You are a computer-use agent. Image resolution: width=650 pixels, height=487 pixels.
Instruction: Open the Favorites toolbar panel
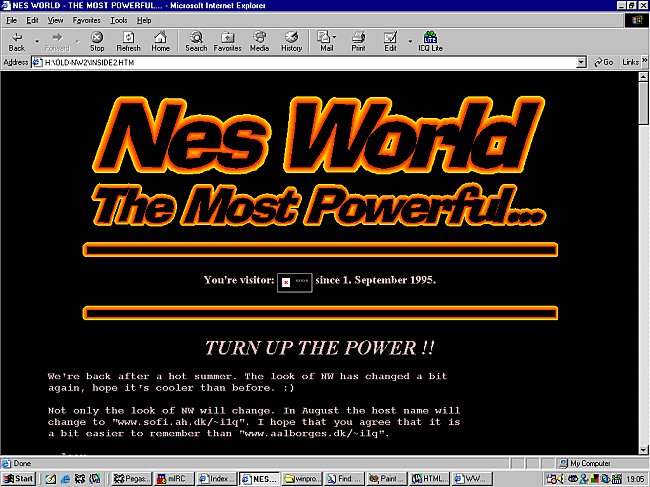tap(227, 40)
